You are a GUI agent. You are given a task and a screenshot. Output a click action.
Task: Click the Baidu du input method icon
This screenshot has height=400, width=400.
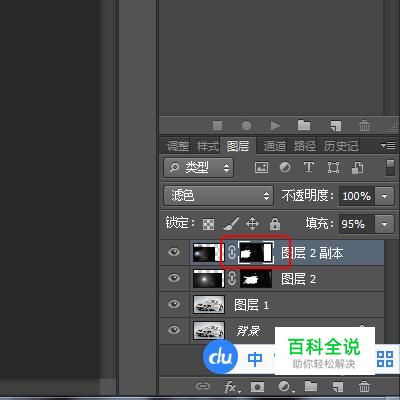click(220, 357)
